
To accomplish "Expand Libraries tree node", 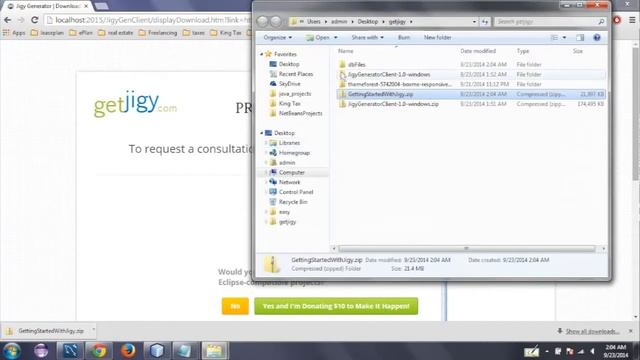I will click(267, 143).
